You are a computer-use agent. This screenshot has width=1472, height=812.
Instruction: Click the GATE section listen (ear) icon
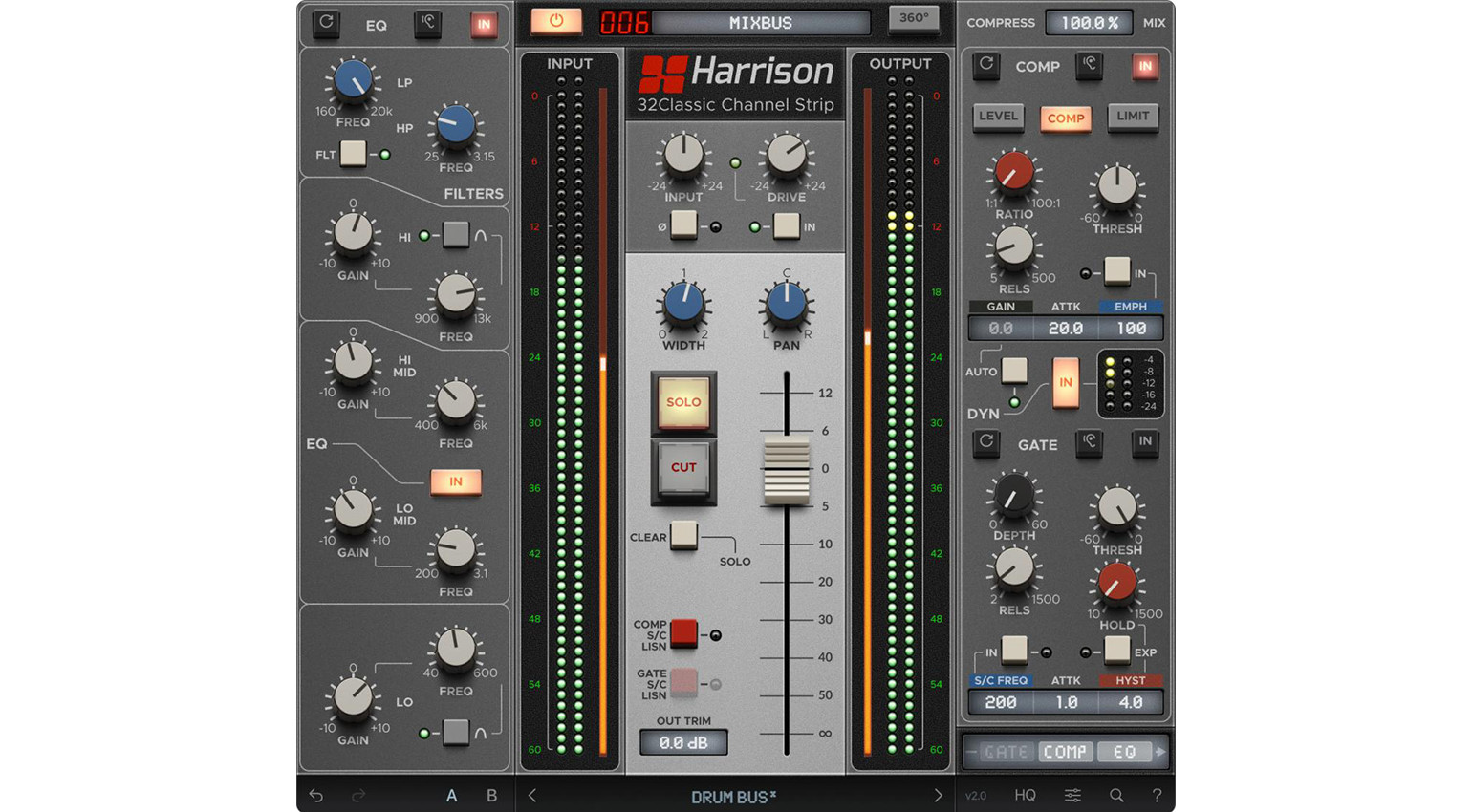tap(1089, 442)
